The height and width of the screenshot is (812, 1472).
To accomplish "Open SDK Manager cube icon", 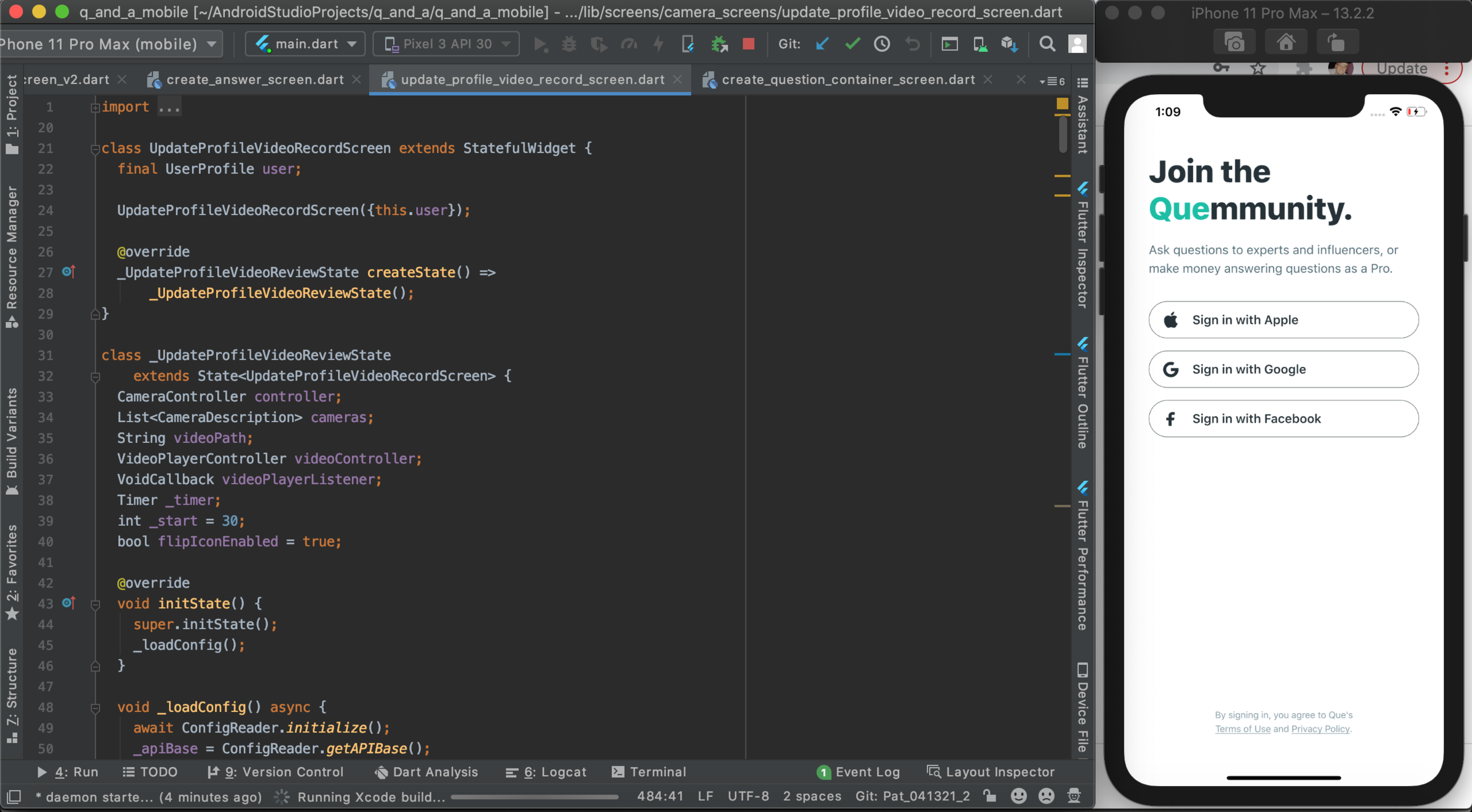I will point(1009,44).
